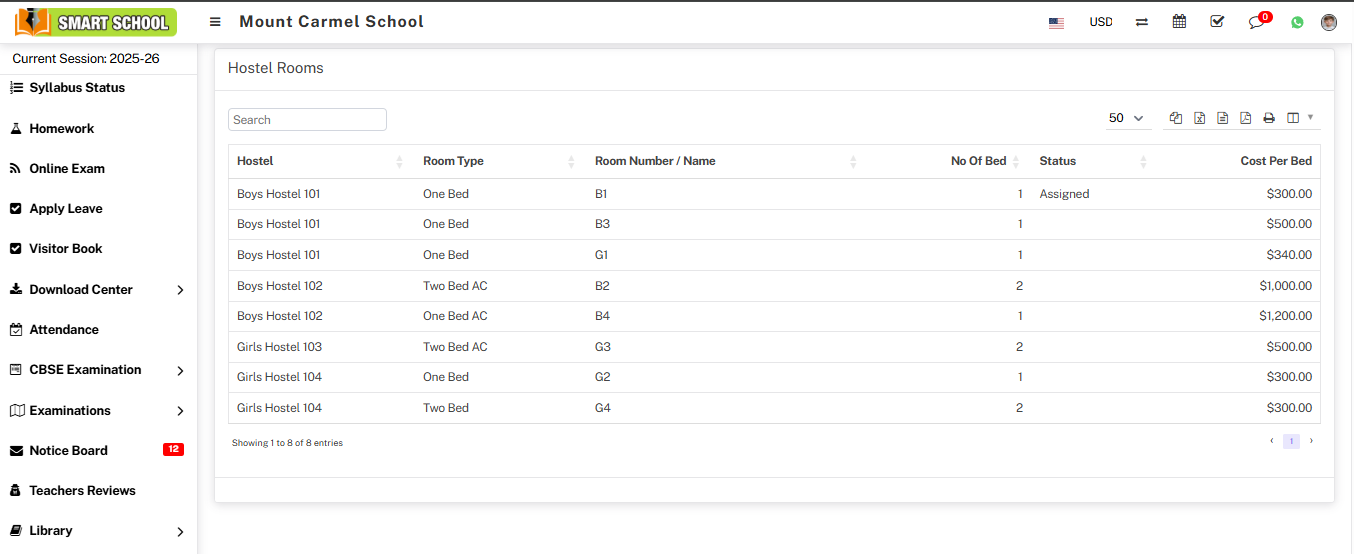Toggle the sidebar hamburger menu
Viewport: 1354px width, 554px height.
215,22
